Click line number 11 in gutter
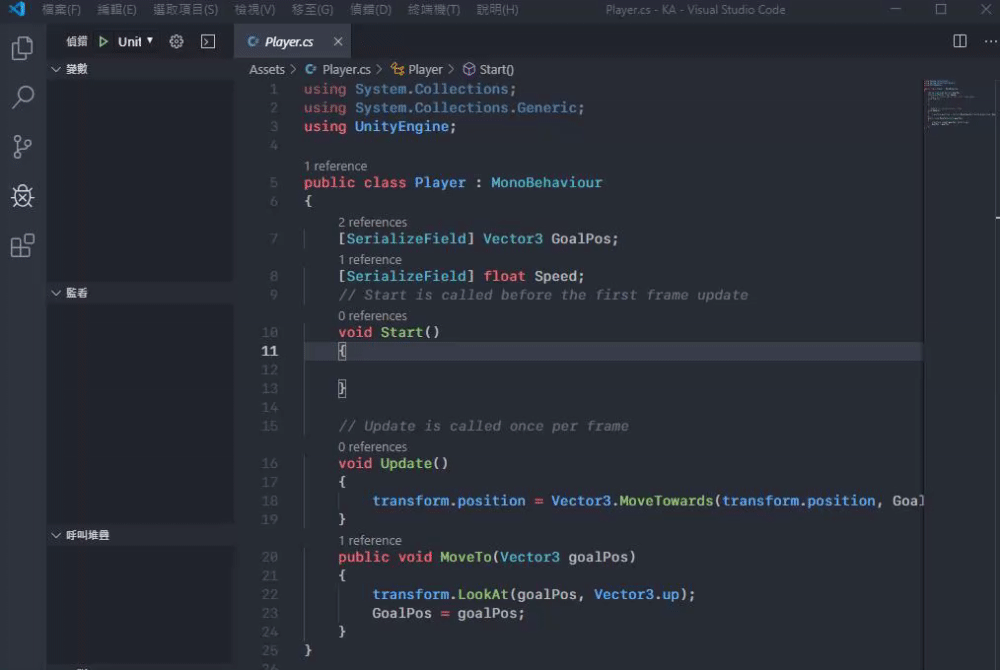The image size is (1000, 670). 270,351
